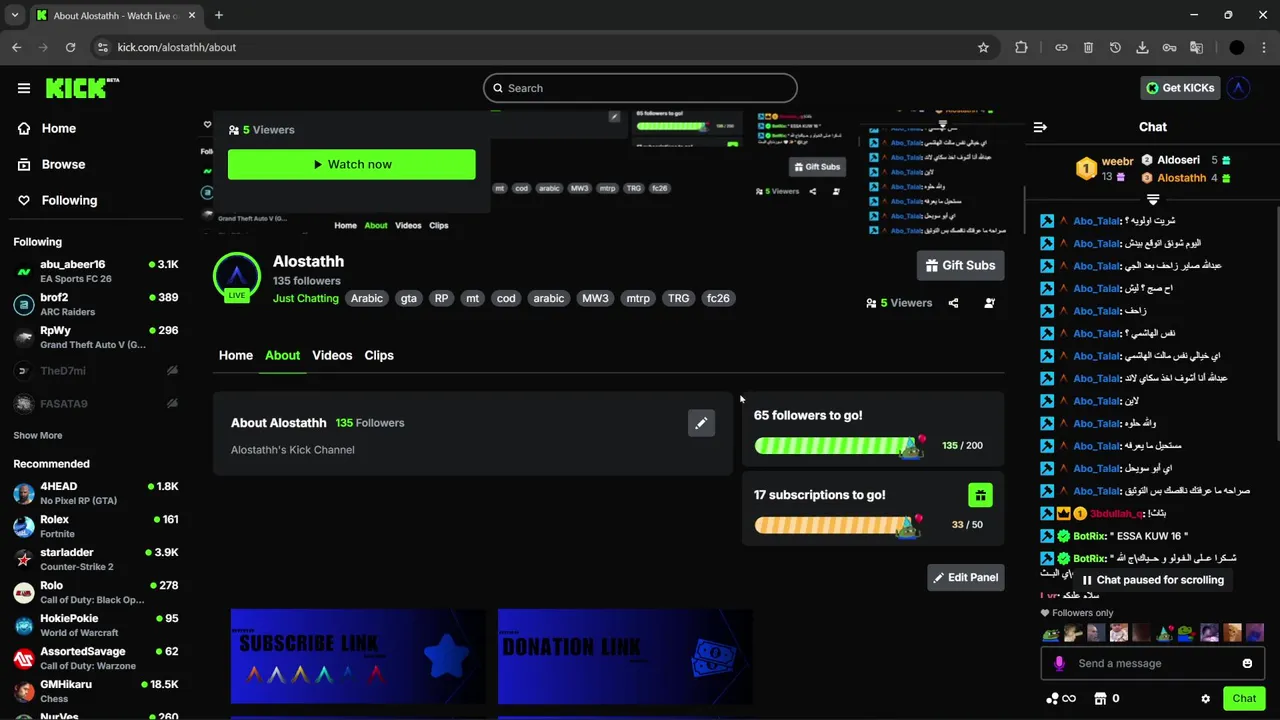1280x720 pixels.
Task: Open the DONATION LINK panel image
Action: coord(625,656)
